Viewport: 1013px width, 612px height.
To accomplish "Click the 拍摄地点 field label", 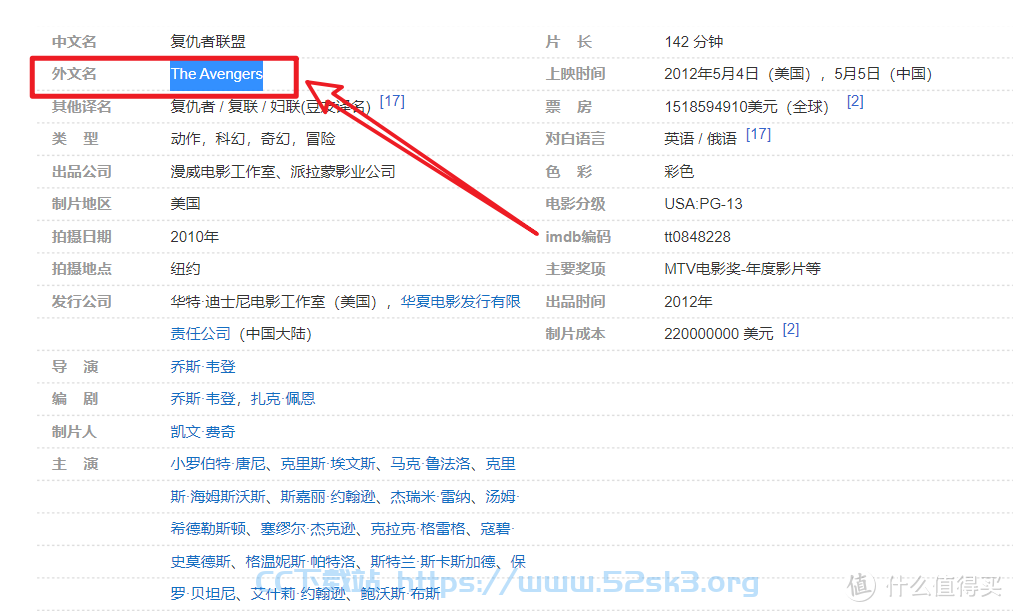I will pos(81,269).
